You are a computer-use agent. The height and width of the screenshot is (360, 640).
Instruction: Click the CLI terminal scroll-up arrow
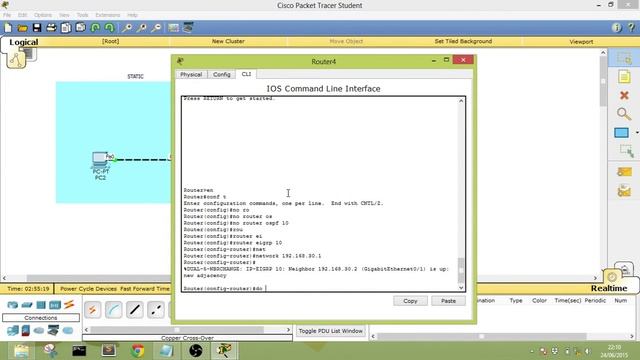click(461, 100)
